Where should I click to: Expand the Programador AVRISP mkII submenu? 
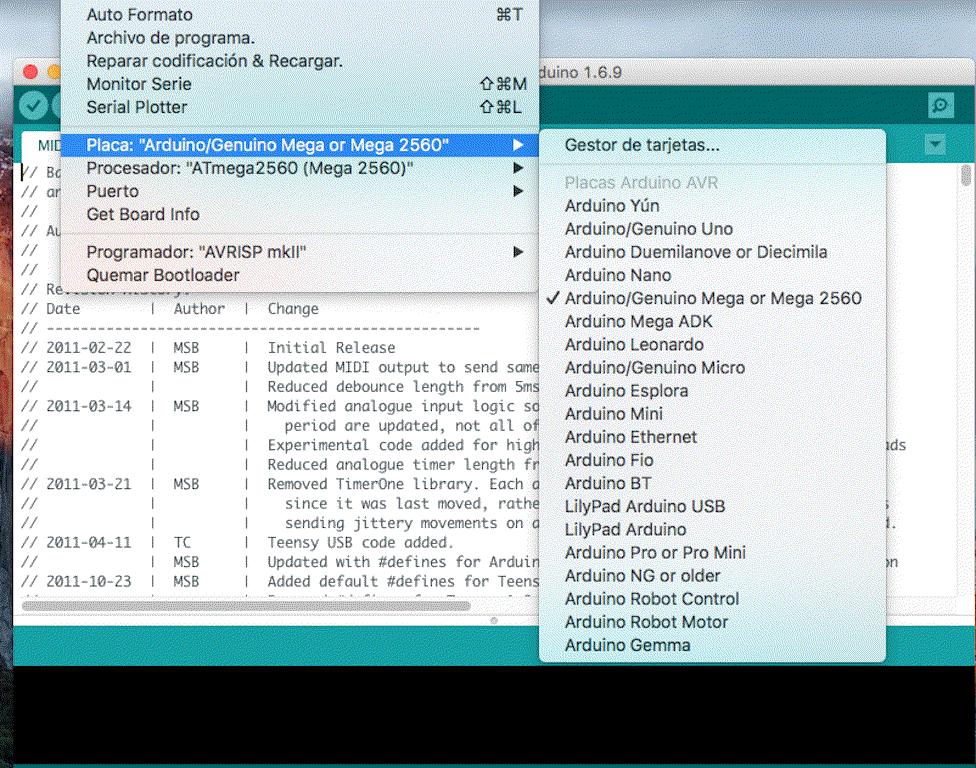coord(196,252)
